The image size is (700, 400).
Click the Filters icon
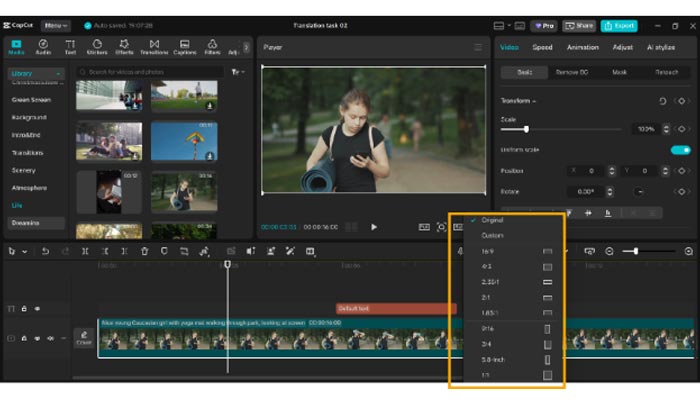pos(212,46)
